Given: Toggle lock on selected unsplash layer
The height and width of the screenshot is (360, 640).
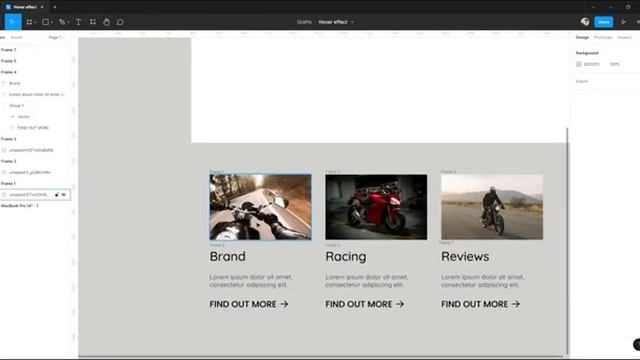Looking at the screenshot, I should (57, 195).
